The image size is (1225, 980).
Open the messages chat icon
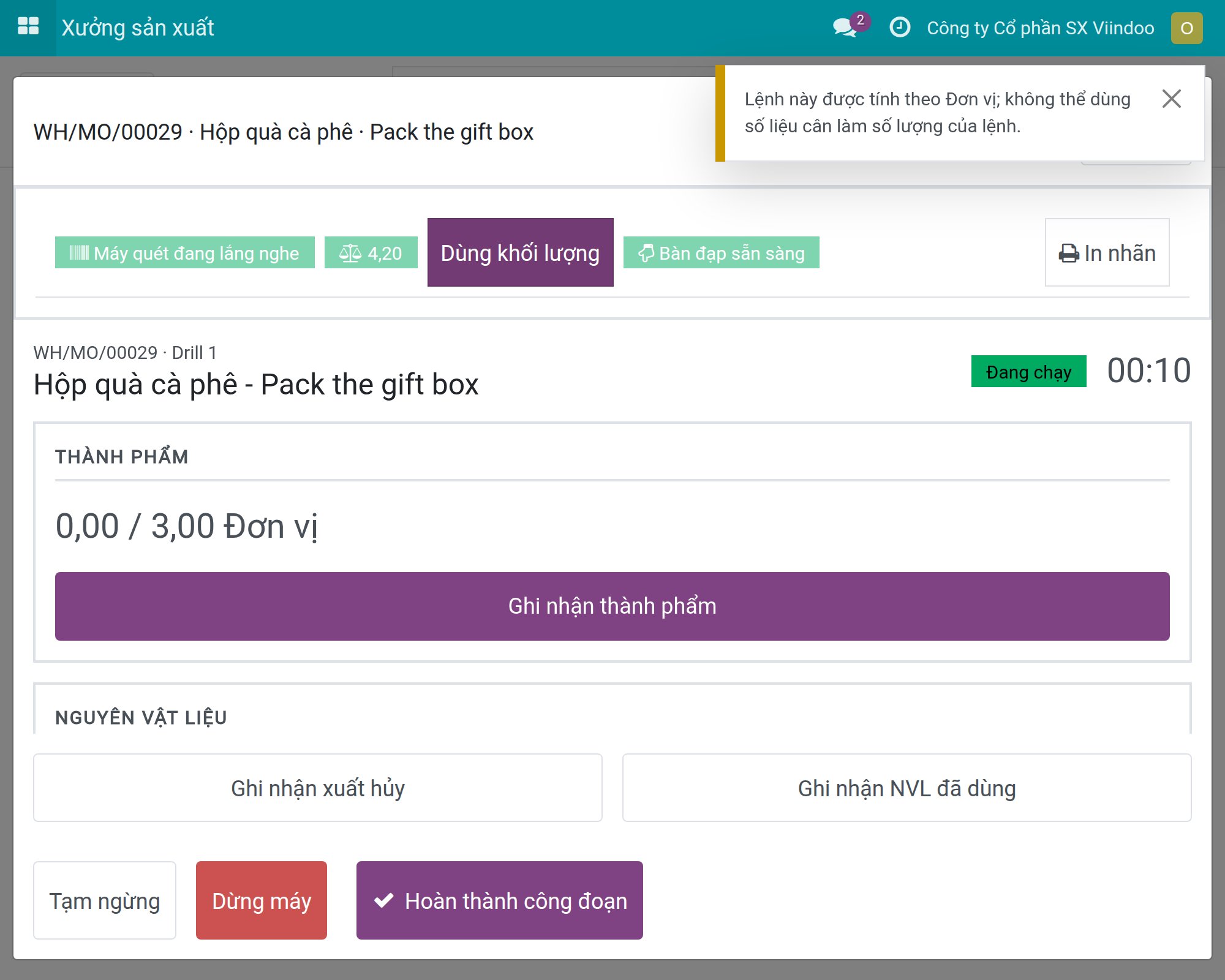pos(845,28)
